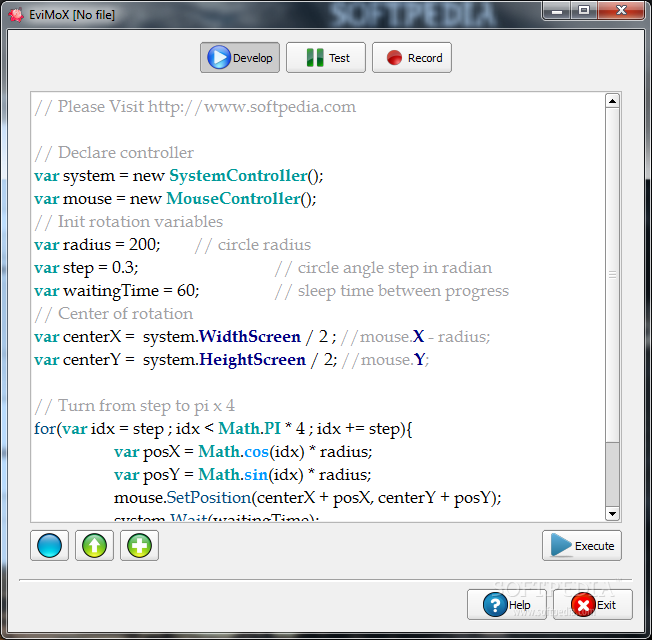The height and width of the screenshot is (640, 652).
Task: Click the '// Declare controller' comment
Action: [x=114, y=153]
